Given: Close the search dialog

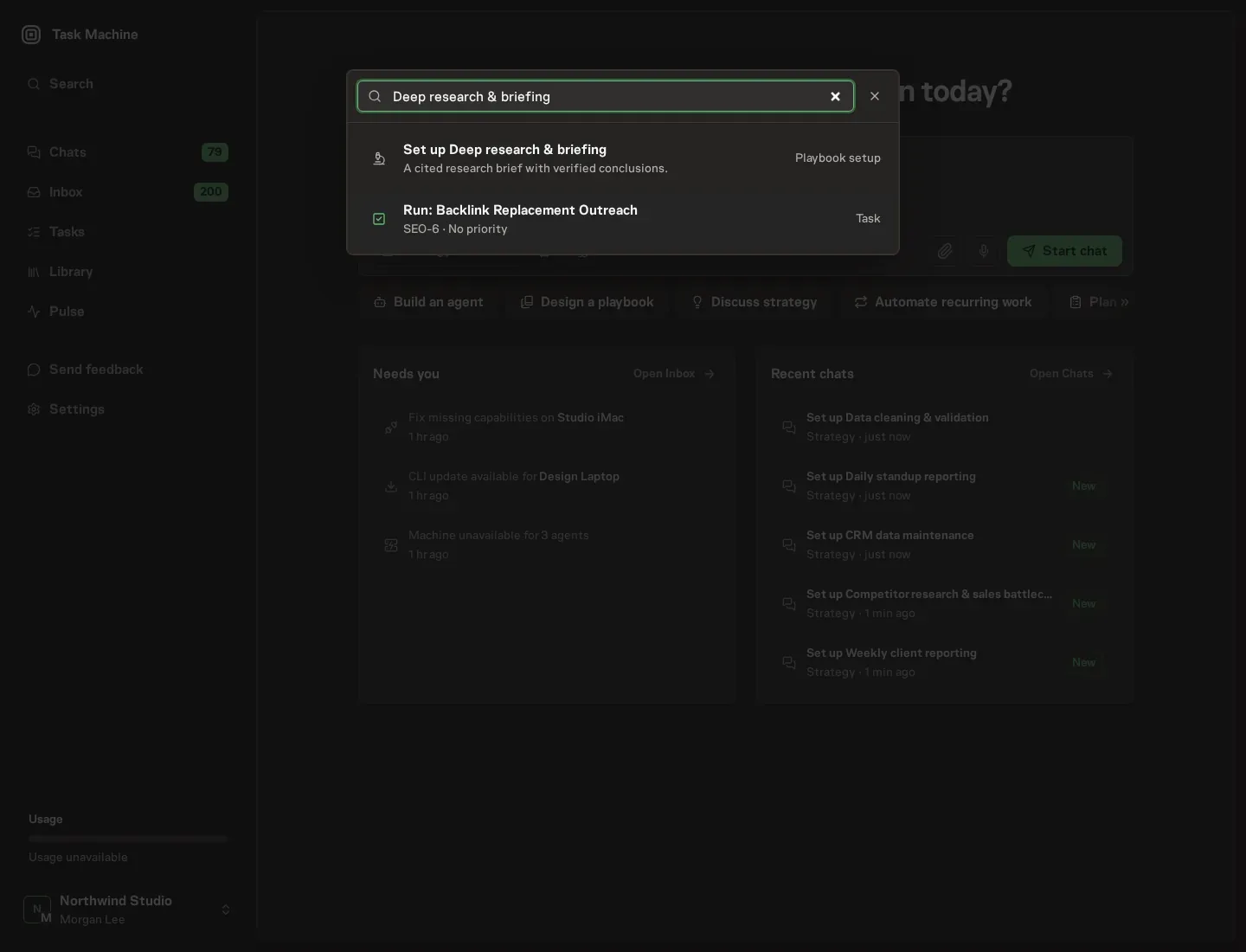Looking at the screenshot, I should tap(875, 96).
